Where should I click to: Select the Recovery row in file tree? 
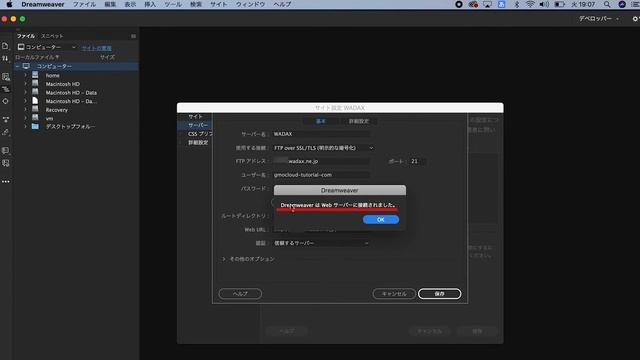click(x=77, y=110)
